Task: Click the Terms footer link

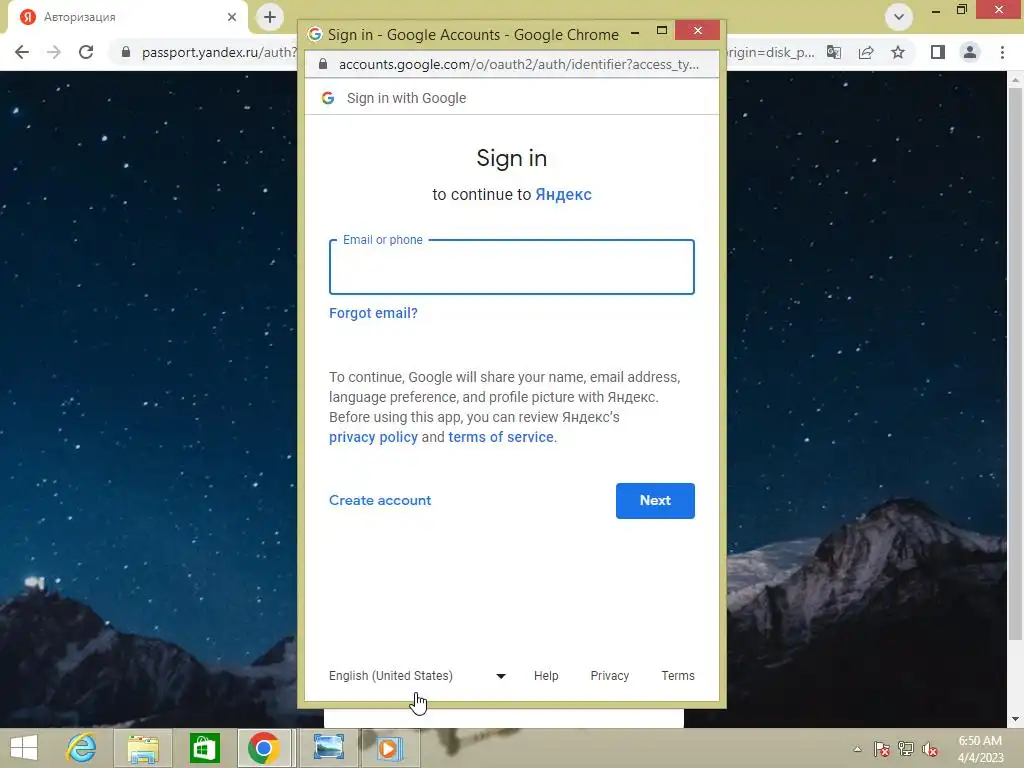Action: pyautogui.click(x=678, y=676)
